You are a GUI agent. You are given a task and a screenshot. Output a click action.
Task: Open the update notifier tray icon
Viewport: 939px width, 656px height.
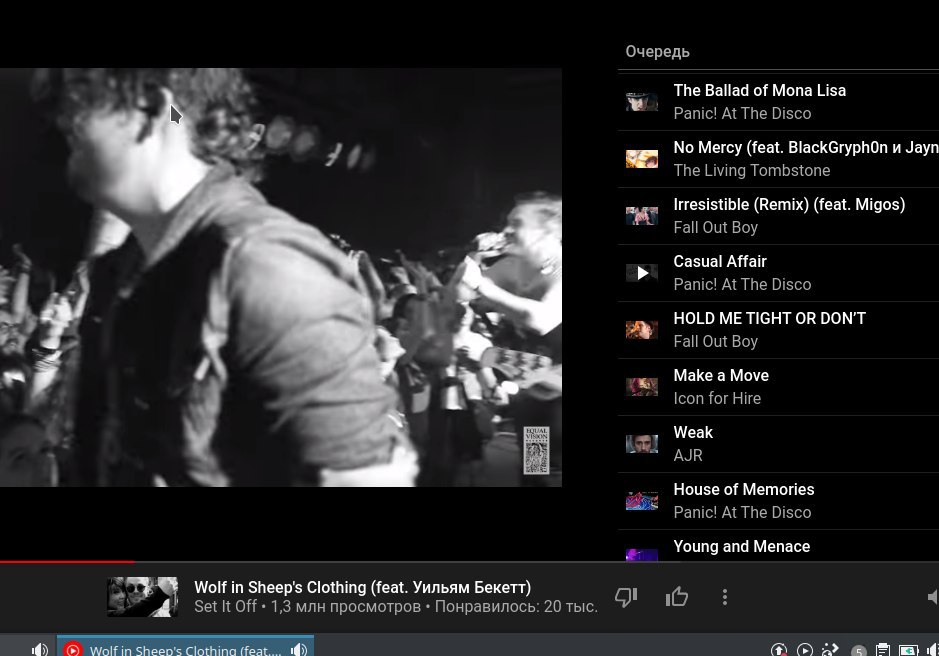tap(779, 650)
